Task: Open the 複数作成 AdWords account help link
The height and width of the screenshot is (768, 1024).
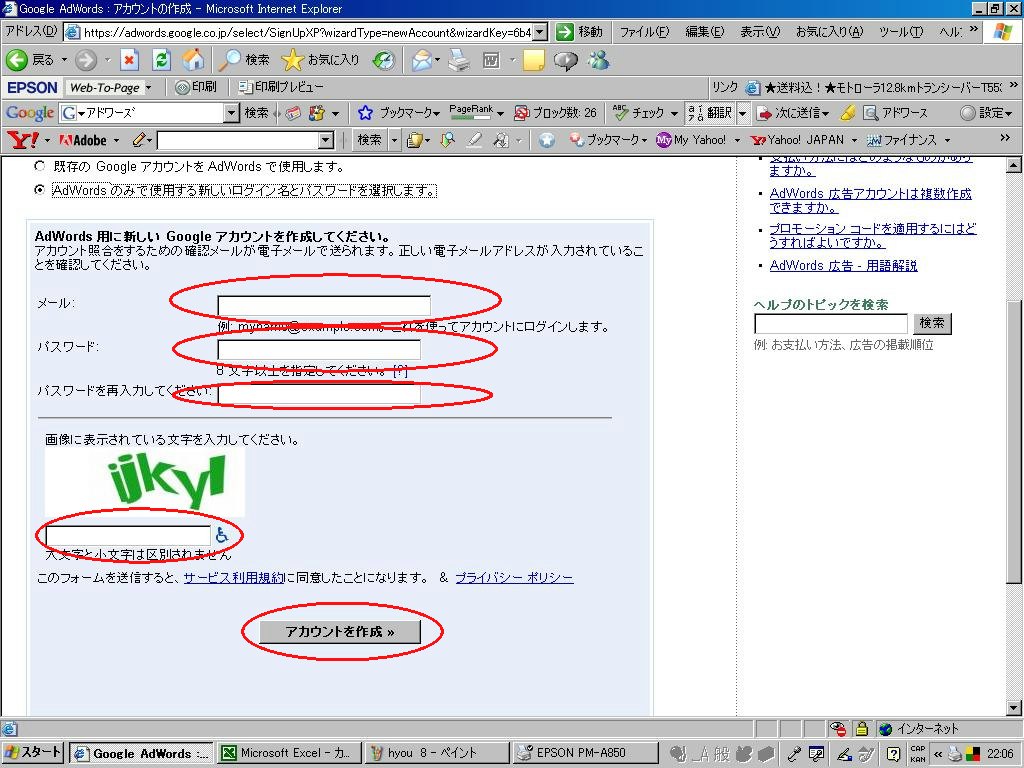Action: 871,200
